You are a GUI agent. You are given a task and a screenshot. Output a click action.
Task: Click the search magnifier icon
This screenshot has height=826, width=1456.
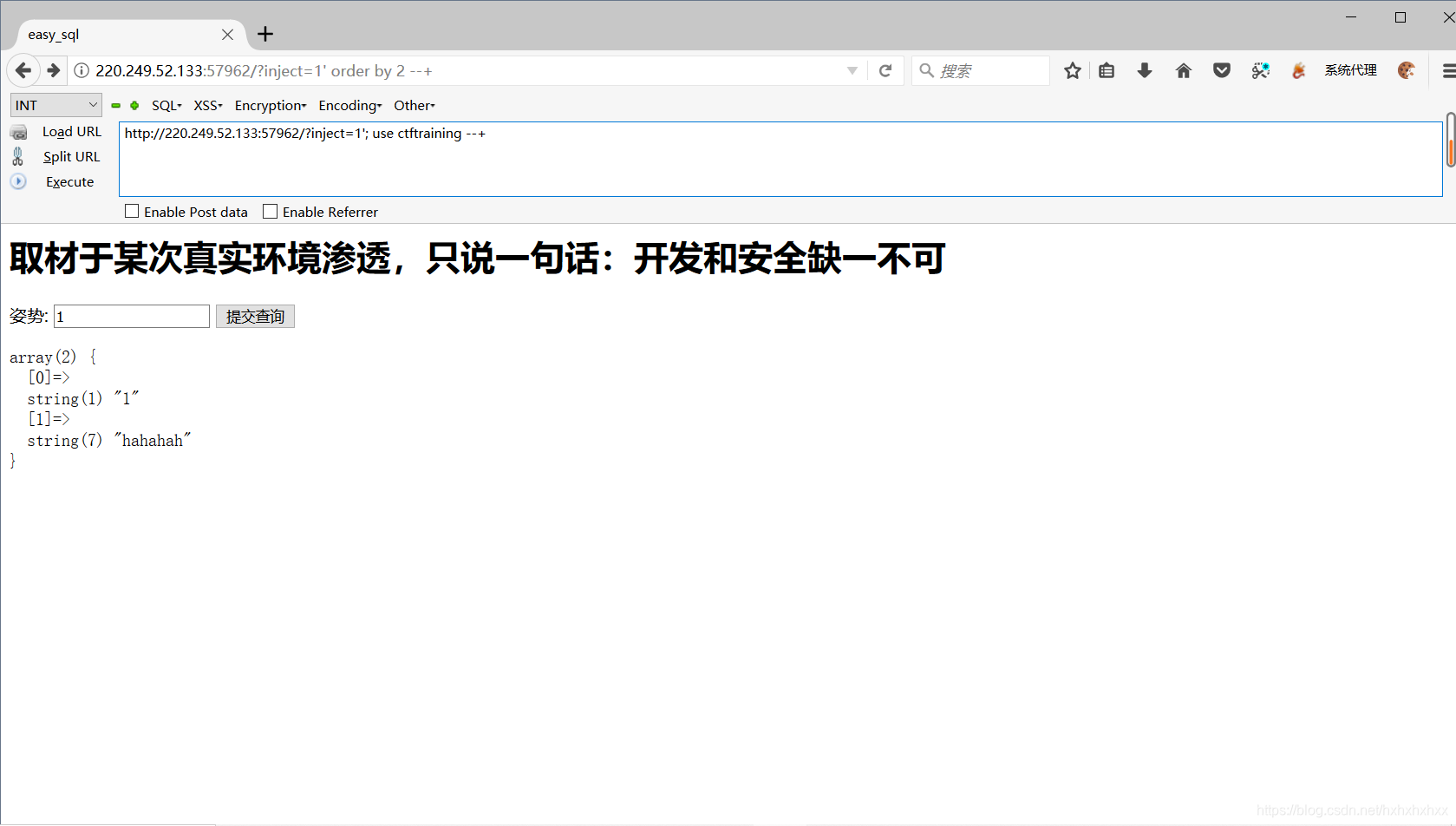click(x=926, y=70)
